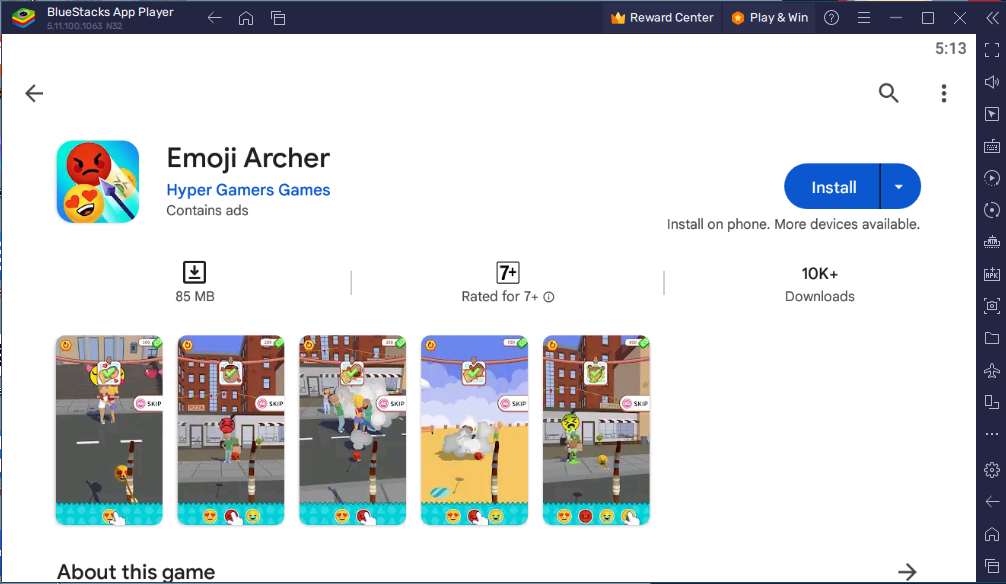The image size is (1006, 584).
Task: Open Play Store search
Action: pos(889,93)
